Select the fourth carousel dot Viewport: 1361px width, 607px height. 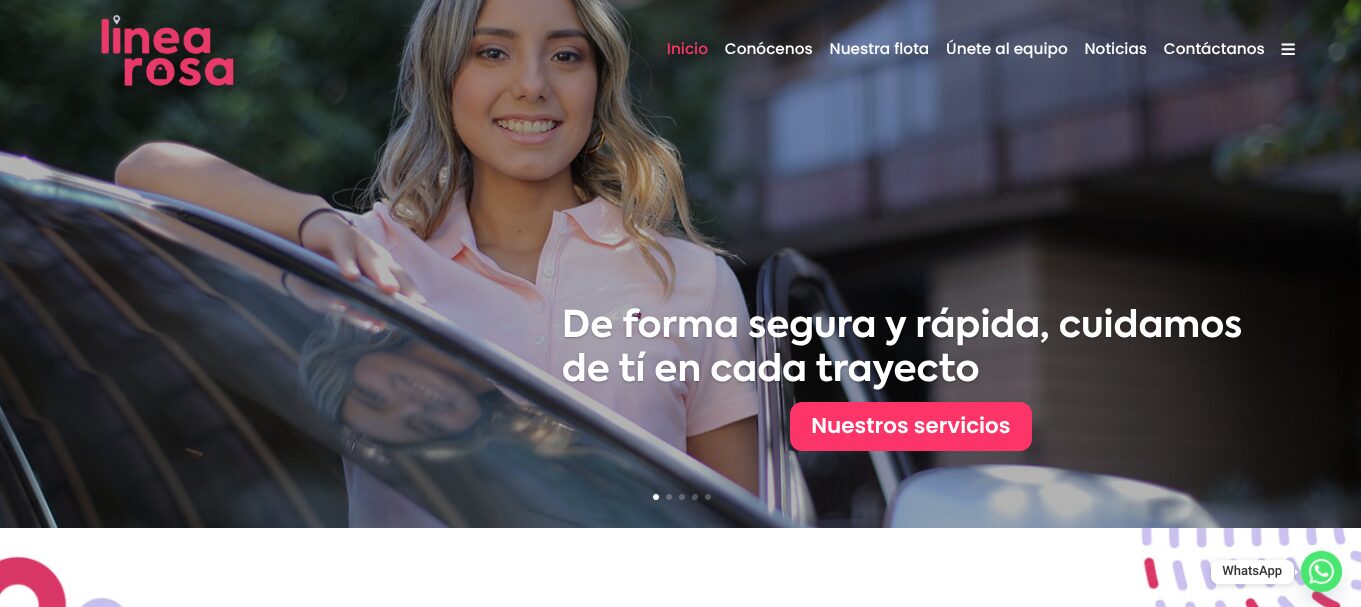695,496
